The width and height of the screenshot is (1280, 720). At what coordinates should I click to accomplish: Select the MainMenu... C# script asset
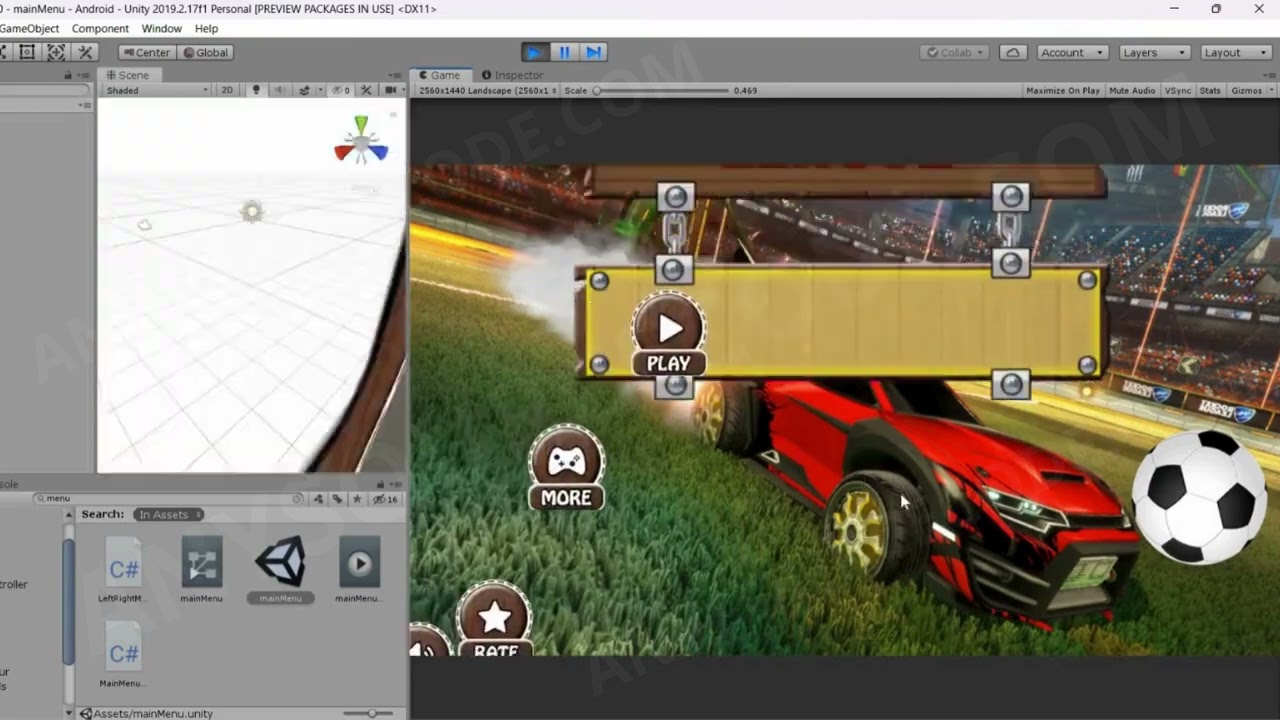123,655
